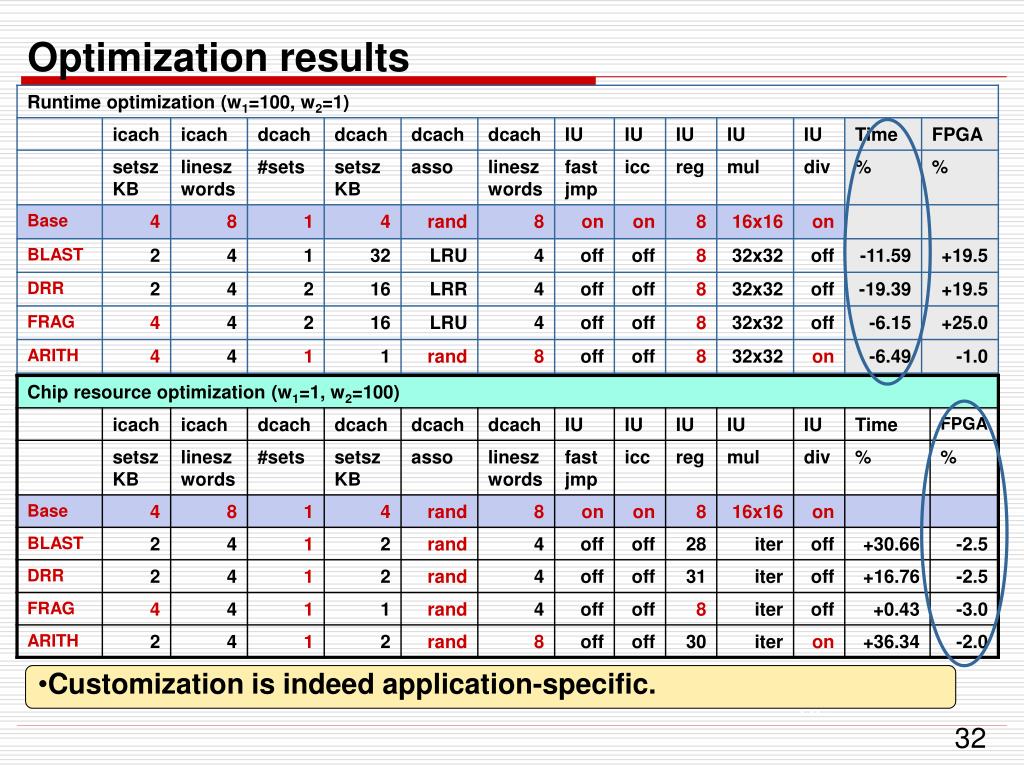Select dcach #sets value 2 in runtime DRR row
Screen dimensions: 1024x768
point(308,289)
